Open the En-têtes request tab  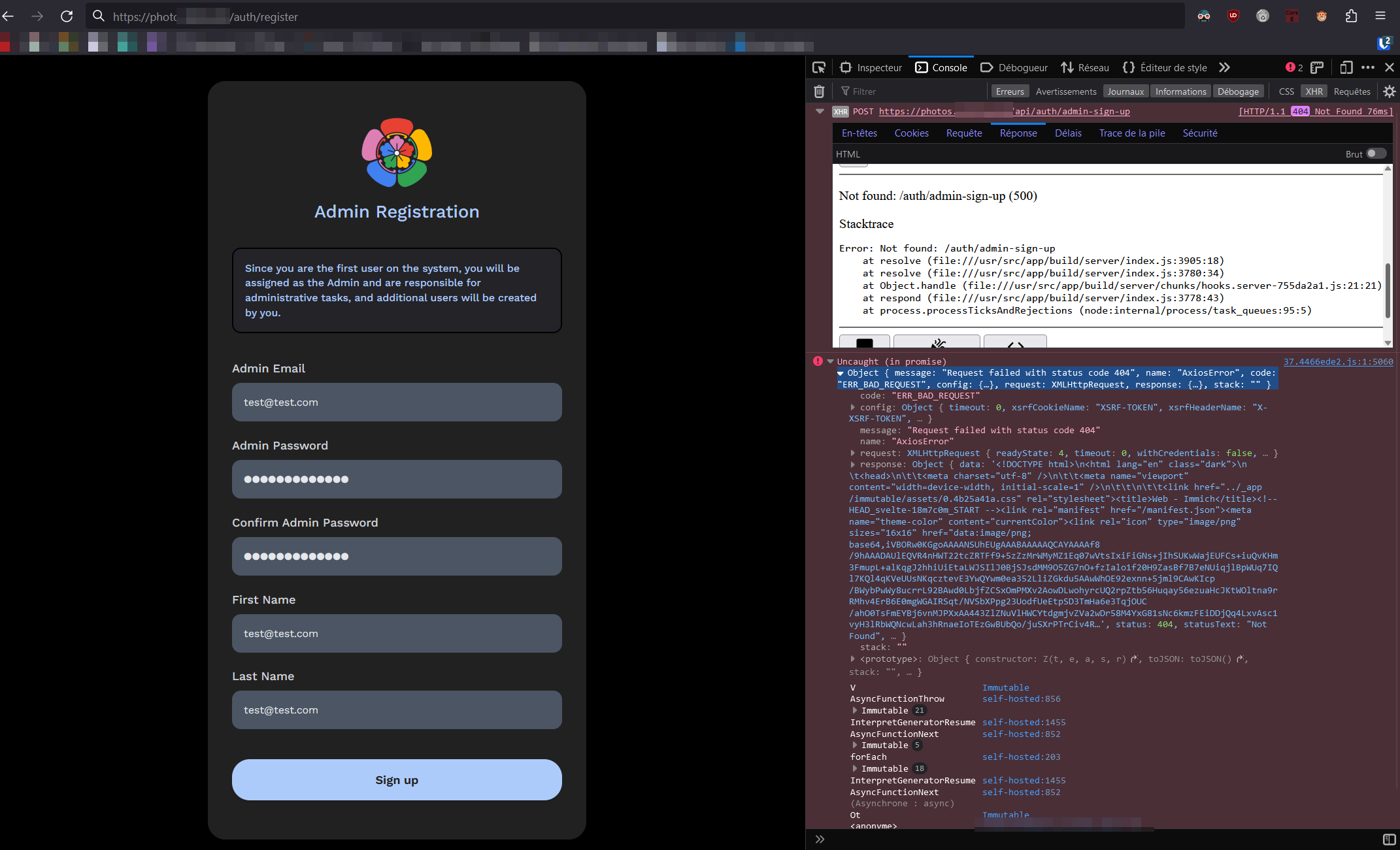(x=859, y=133)
